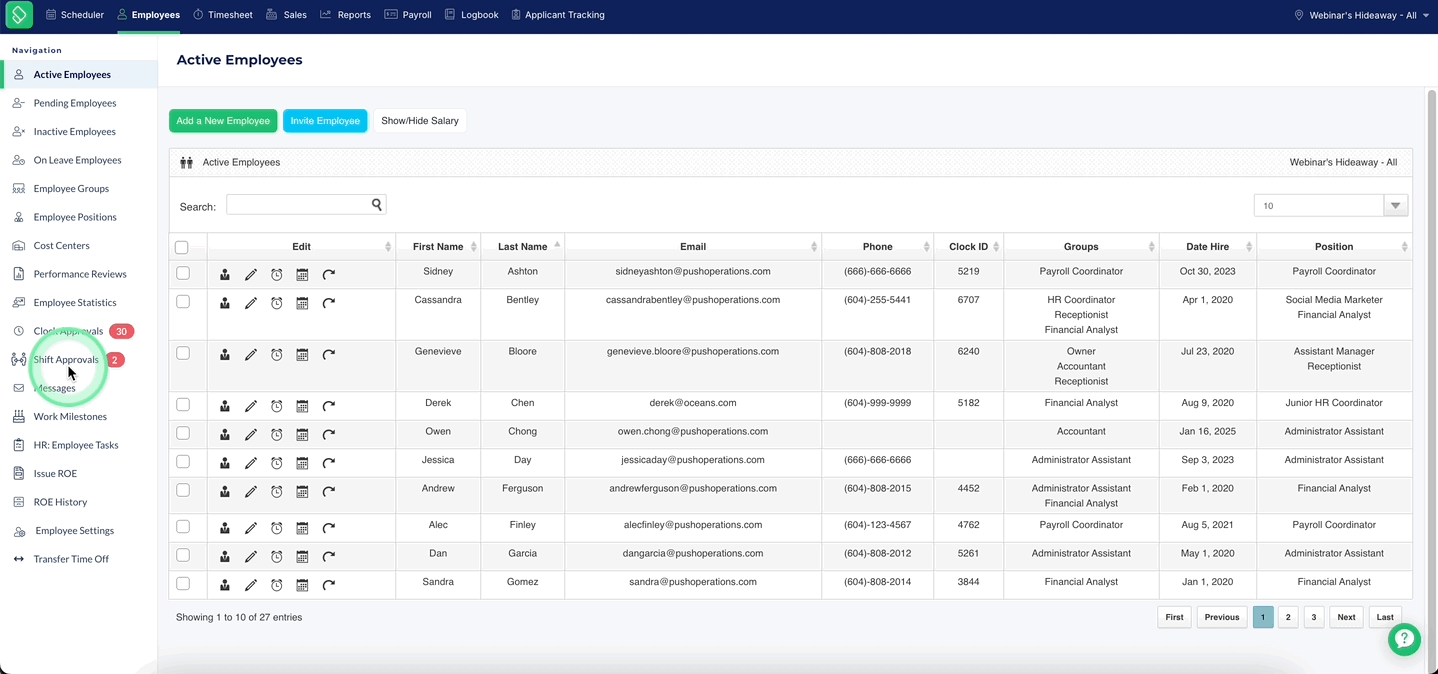Click the alarm clock icon for Alec Finley
This screenshot has width=1438, height=674.
click(x=277, y=528)
